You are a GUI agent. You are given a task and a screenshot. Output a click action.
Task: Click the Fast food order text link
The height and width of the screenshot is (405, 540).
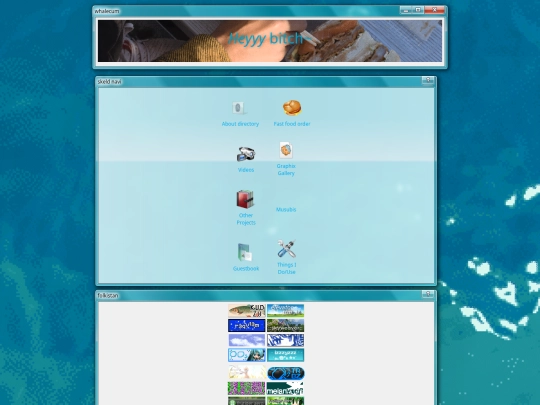(292, 124)
